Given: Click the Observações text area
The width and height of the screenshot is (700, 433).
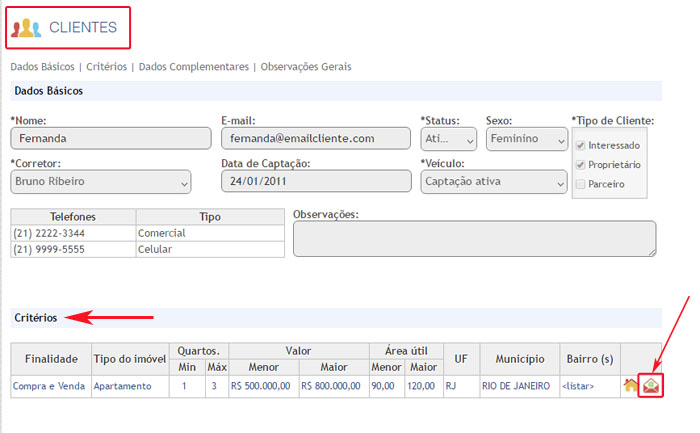Looking at the screenshot, I should pos(474,239).
